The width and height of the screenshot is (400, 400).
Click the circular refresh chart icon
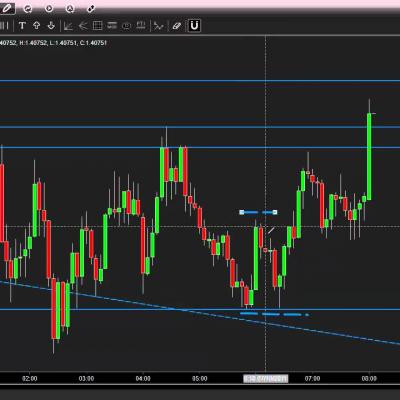(x=28, y=9)
